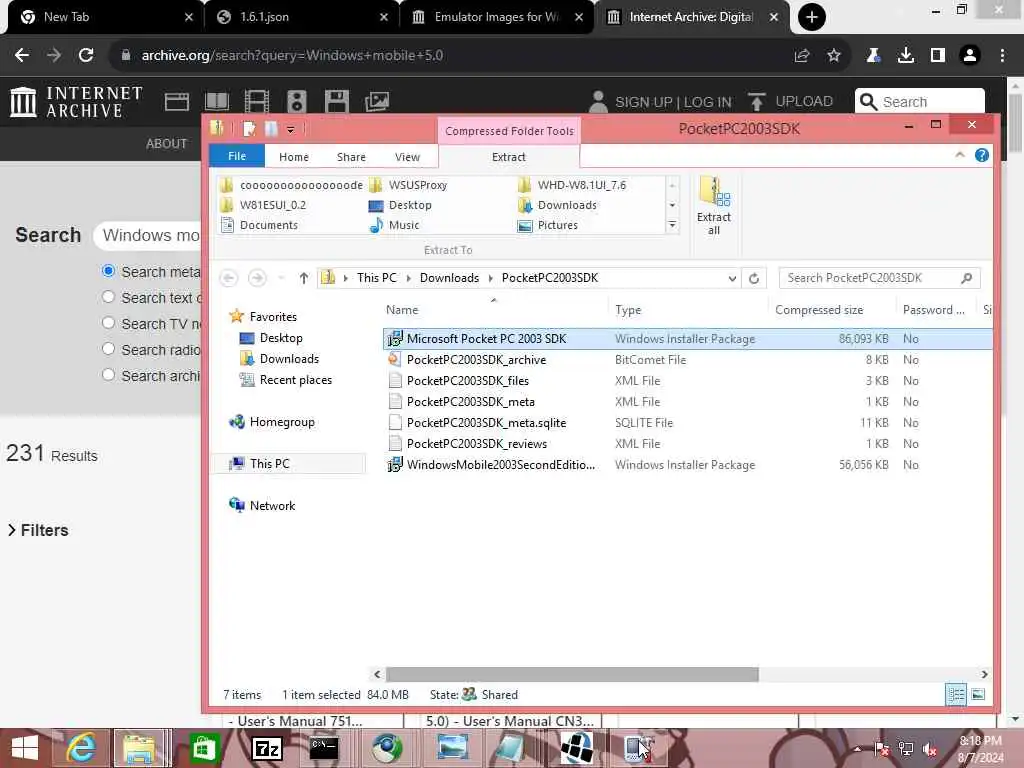This screenshot has width=1024, height=768.
Task: Open address bar history dropdown in Explorer
Action: pyautogui.click(x=732, y=278)
